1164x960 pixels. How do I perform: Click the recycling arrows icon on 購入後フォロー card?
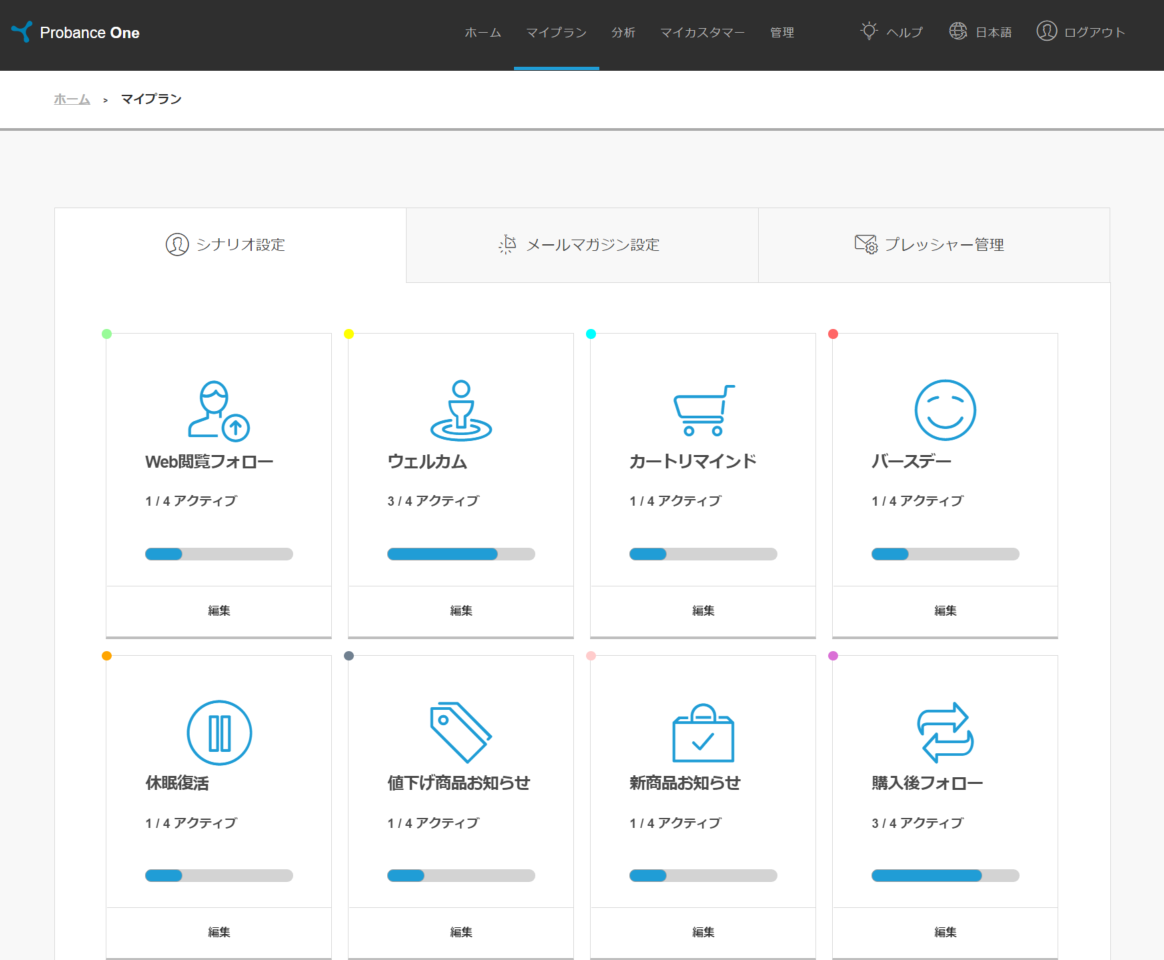point(944,732)
